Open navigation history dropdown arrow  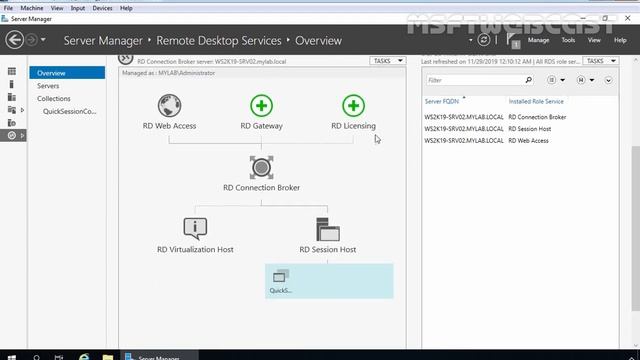click(43, 40)
